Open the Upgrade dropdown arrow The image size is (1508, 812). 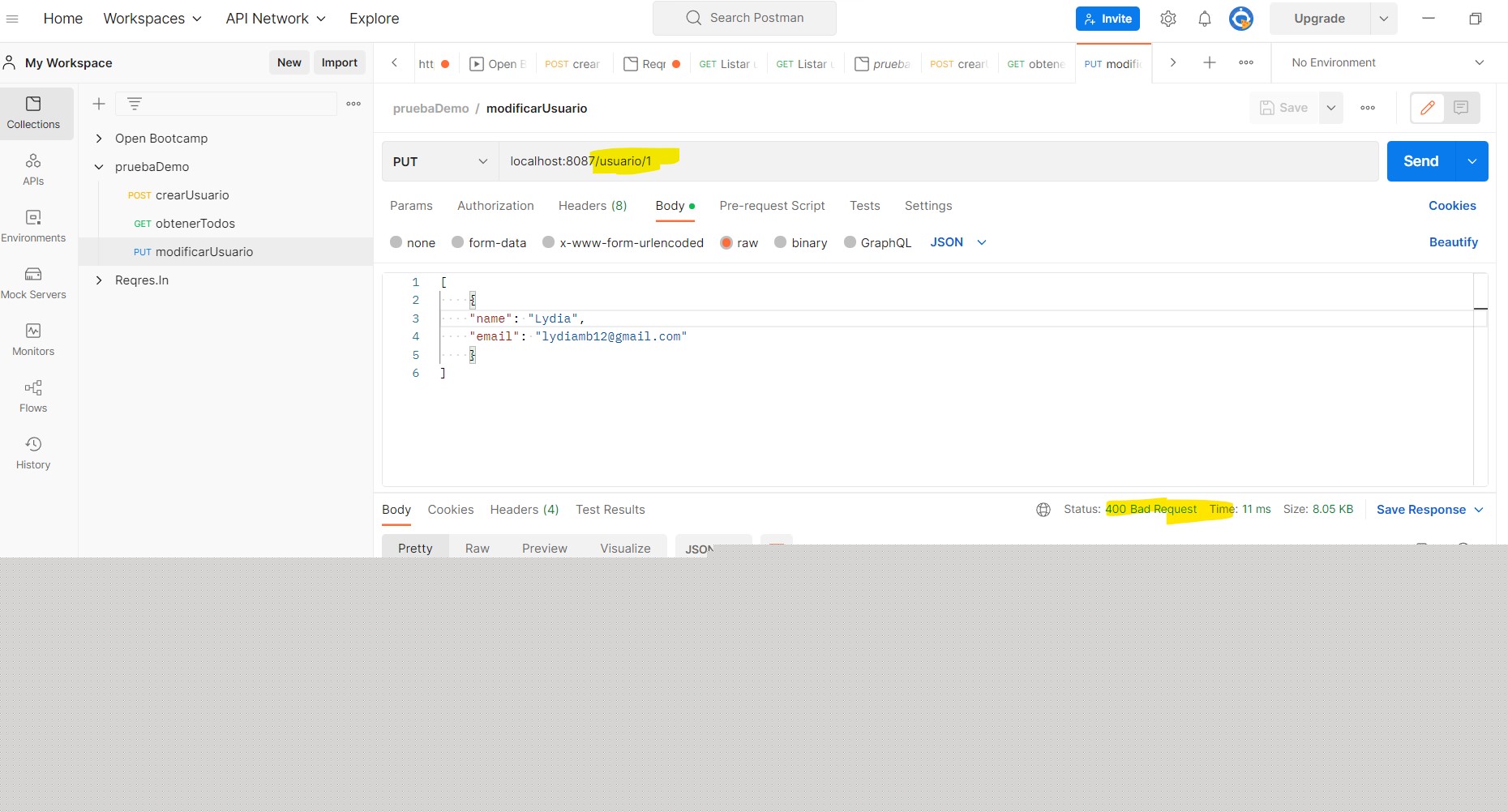pos(1383,19)
